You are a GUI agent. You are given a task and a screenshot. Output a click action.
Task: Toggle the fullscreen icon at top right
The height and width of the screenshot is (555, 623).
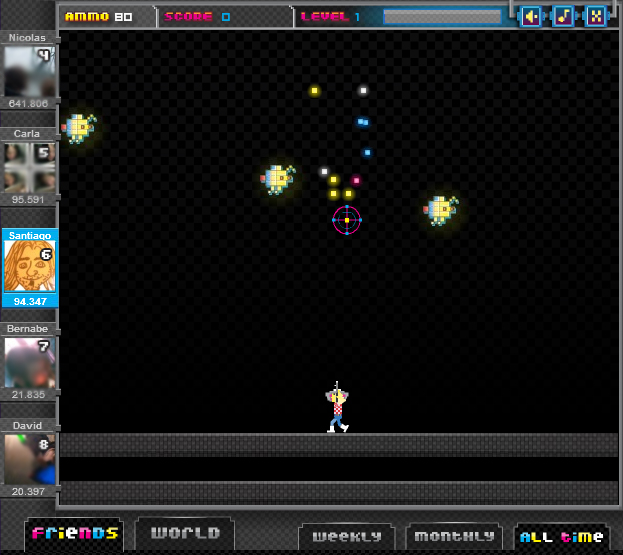pos(595,16)
